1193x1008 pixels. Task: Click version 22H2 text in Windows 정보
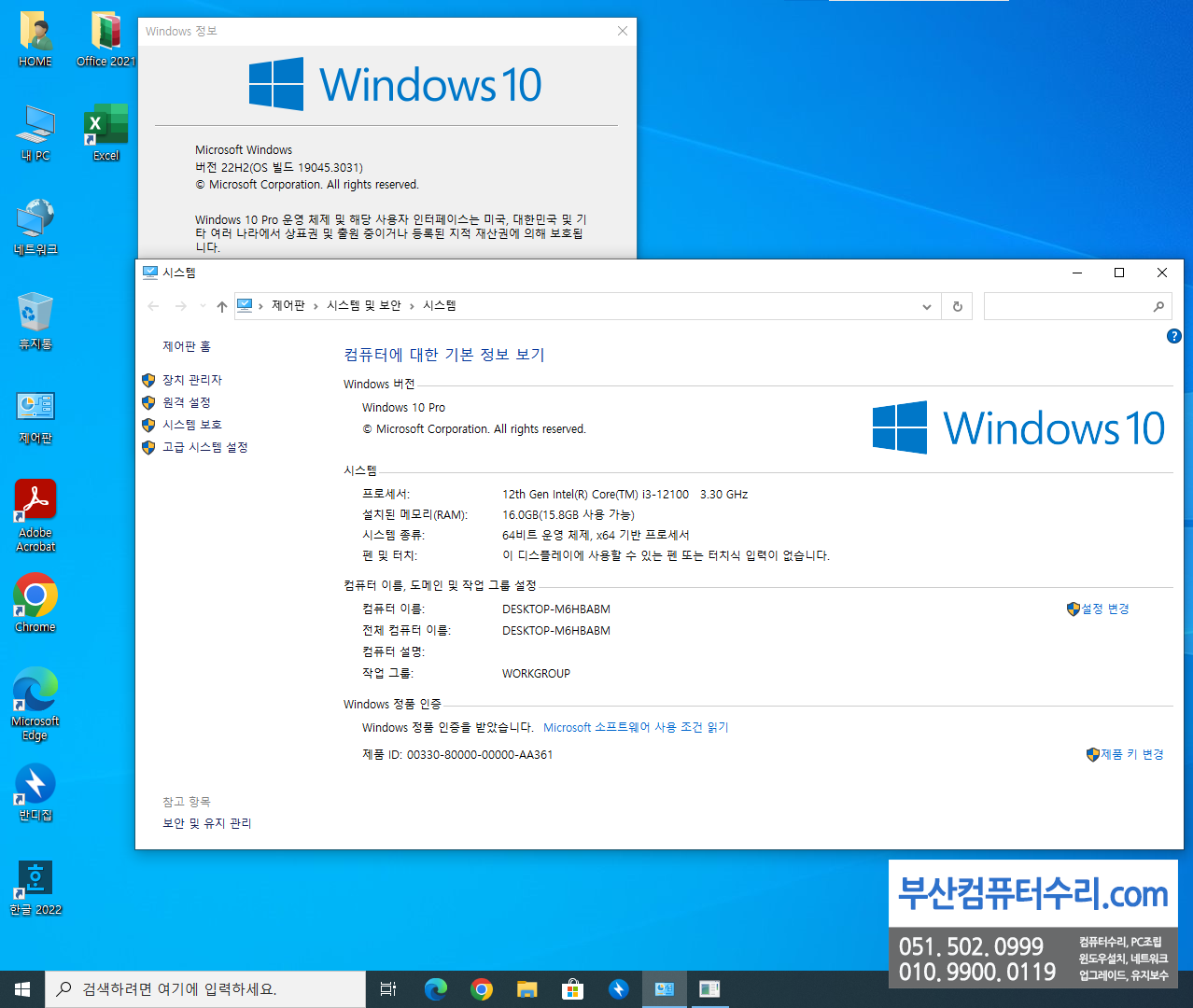(279, 168)
